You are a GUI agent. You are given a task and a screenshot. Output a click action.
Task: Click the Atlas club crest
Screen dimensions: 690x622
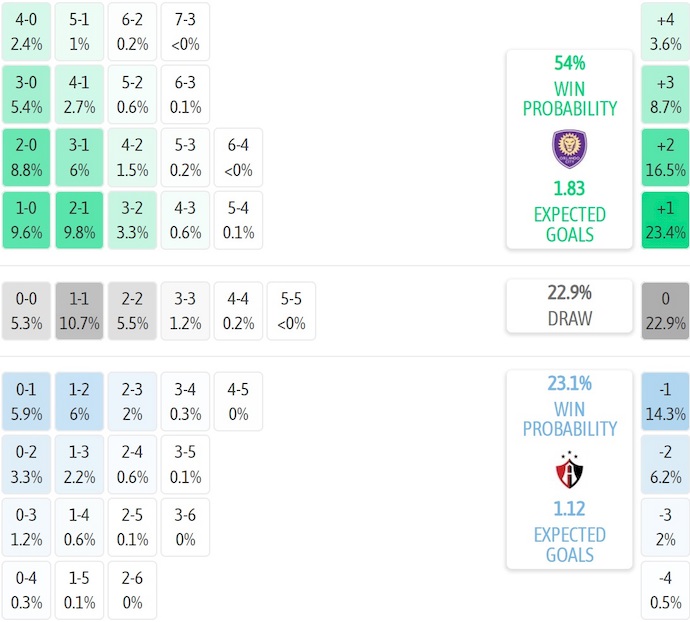click(569, 469)
